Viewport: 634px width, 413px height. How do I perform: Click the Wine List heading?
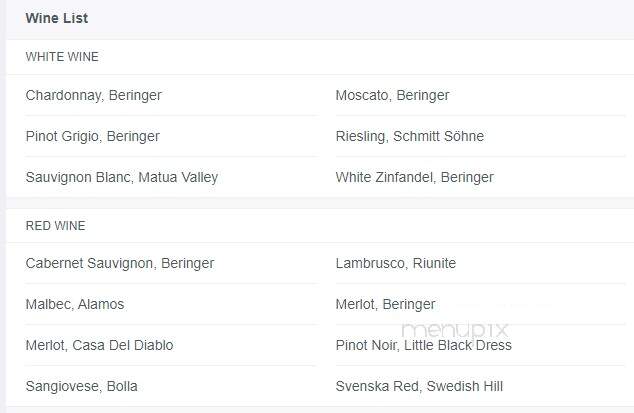point(57,18)
